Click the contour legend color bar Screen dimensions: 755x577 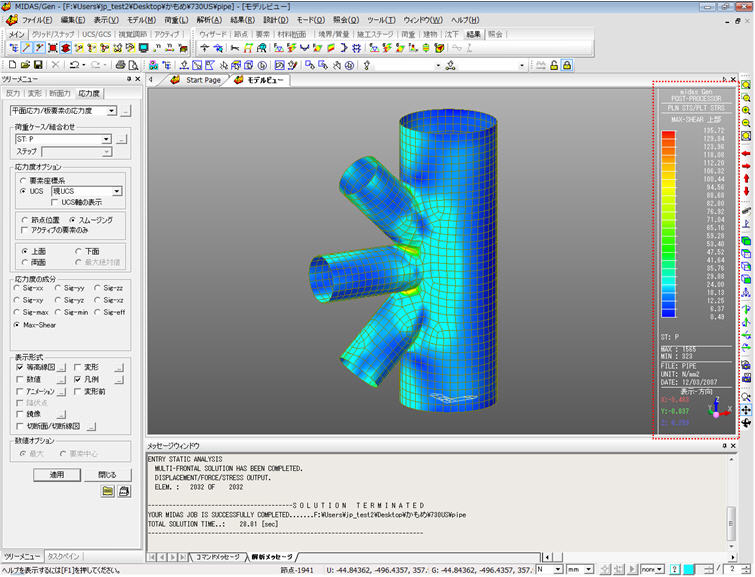(x=668, y=224)
